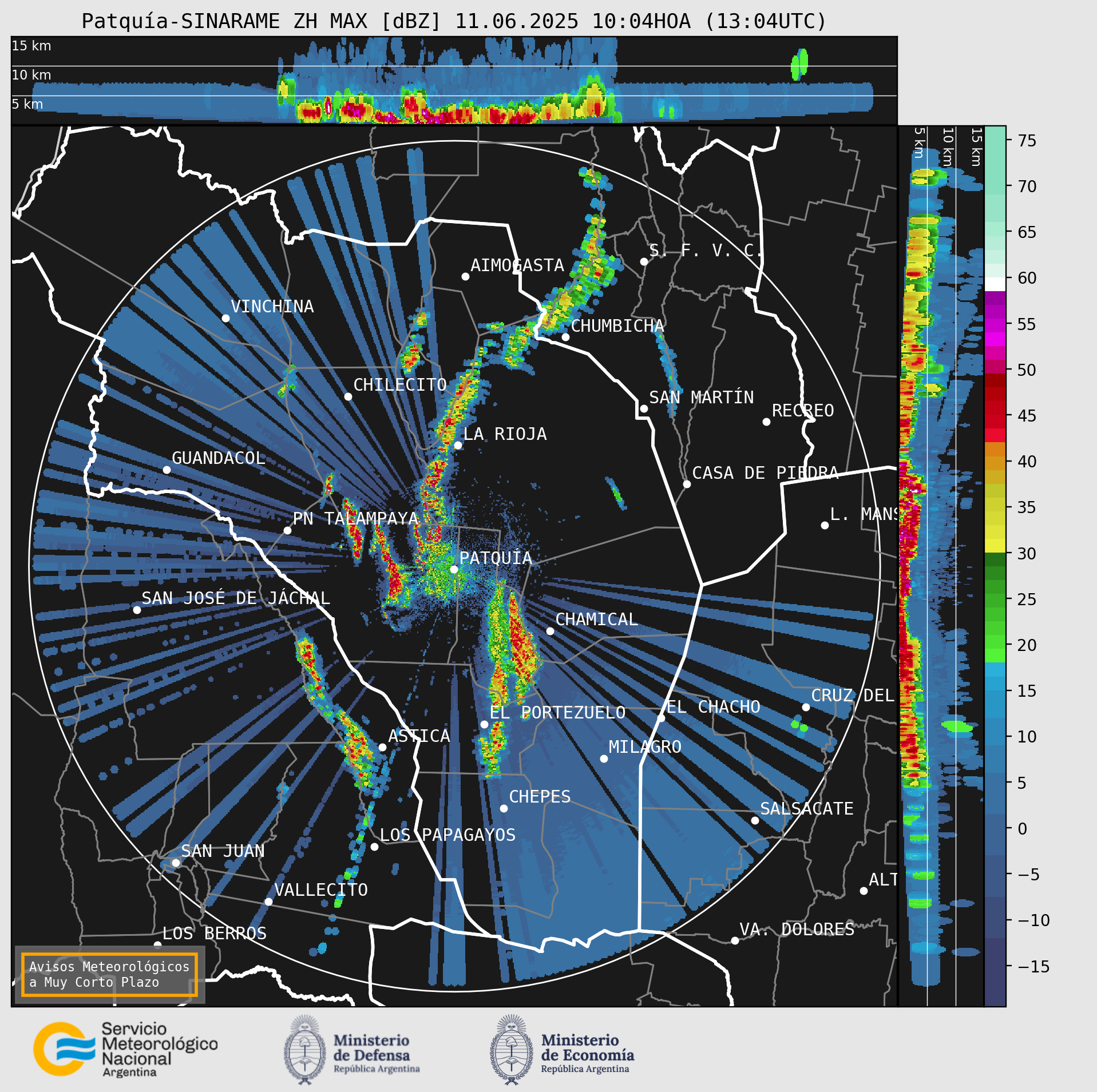Click the 75 value on the dBZ scale
Image resolution: width=1097 pixels, height=1092 pixels.
[1027, 141]
